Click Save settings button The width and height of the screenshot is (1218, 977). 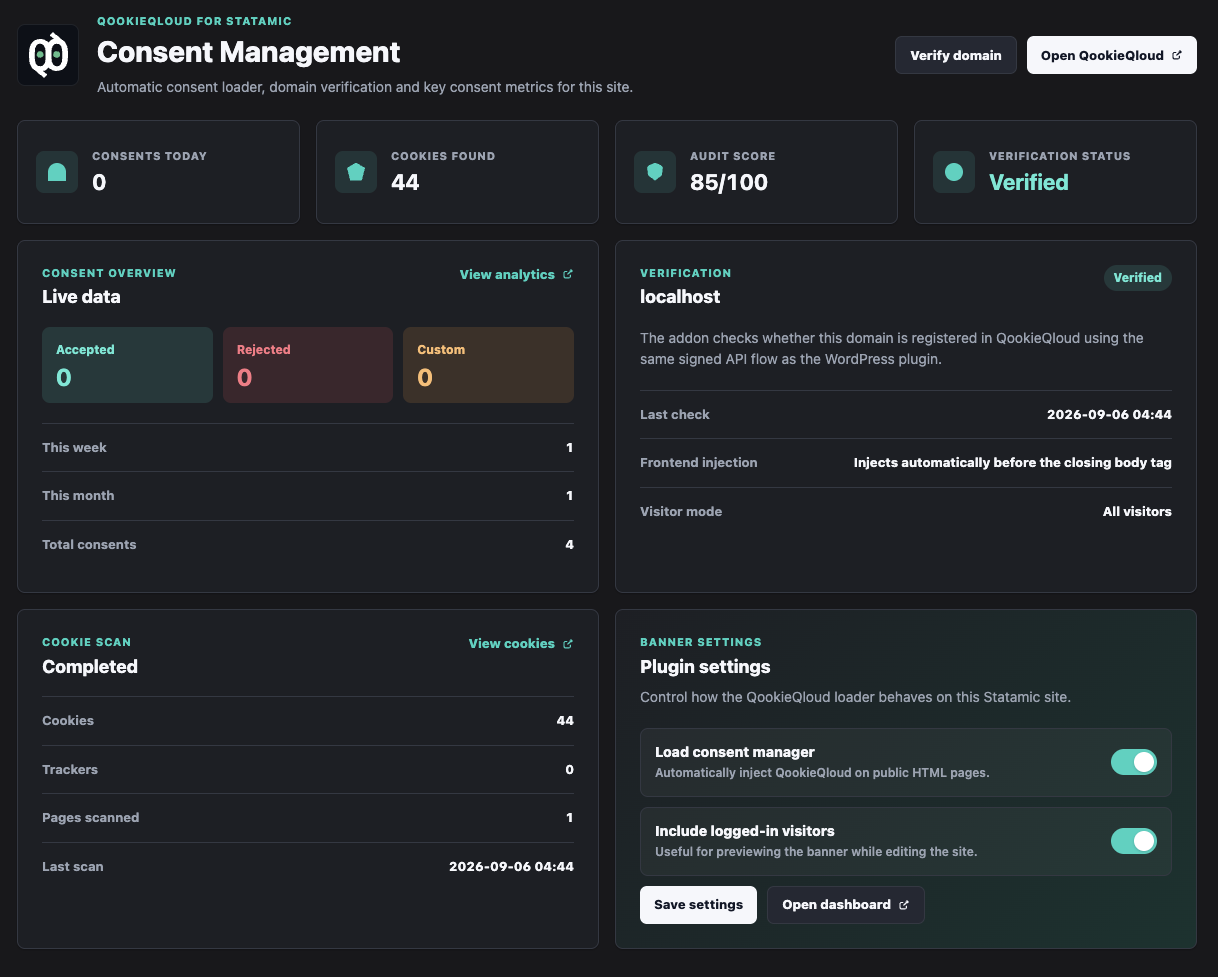pyautogui.click(x=698, y=905)
